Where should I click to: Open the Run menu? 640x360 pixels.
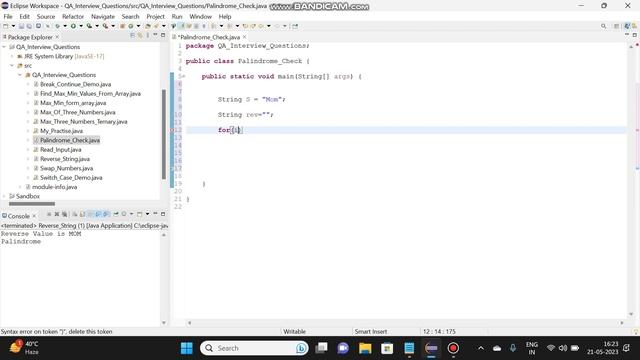[177, 16]
